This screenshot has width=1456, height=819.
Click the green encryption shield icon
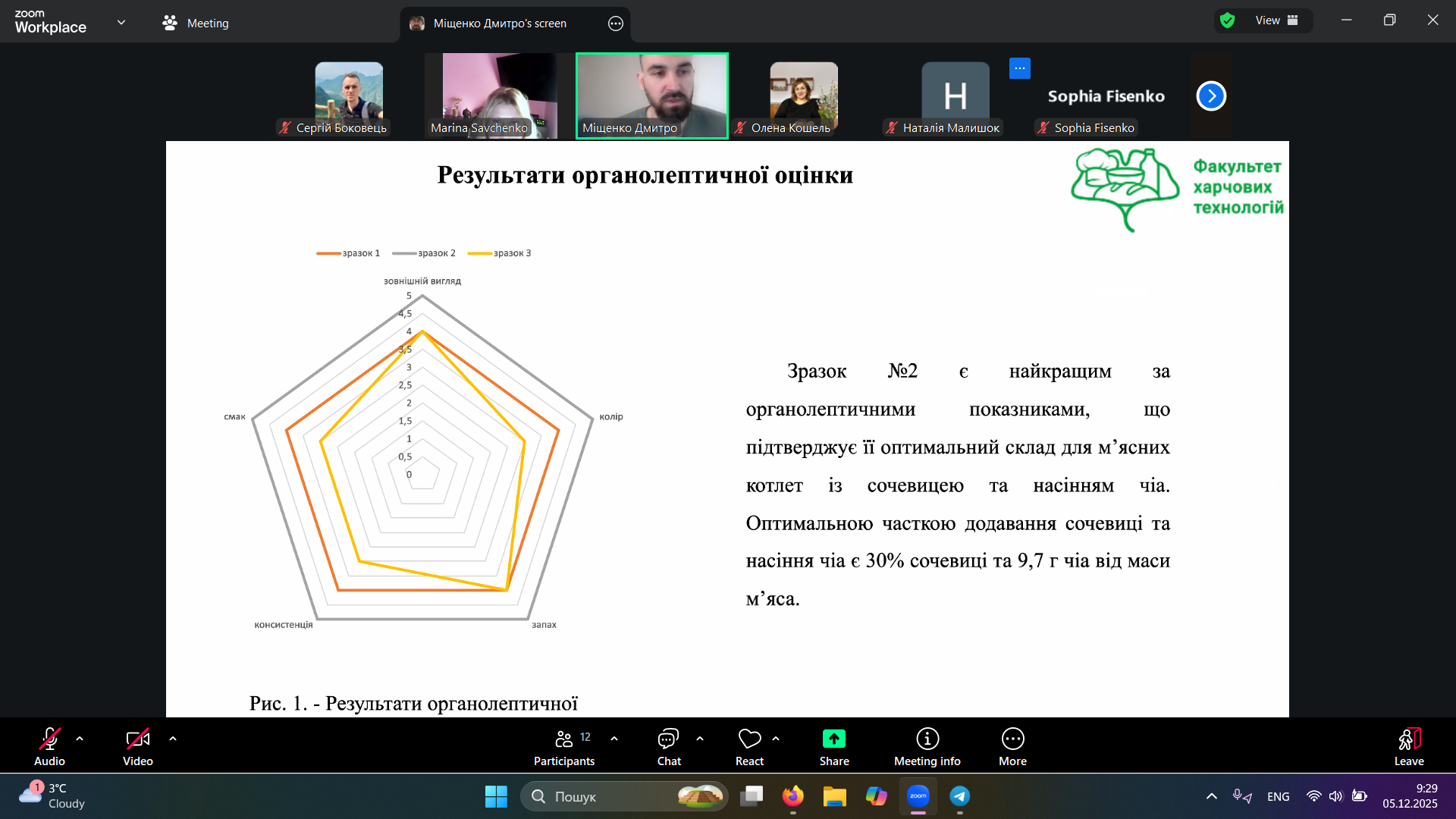tap(1228, 20)
